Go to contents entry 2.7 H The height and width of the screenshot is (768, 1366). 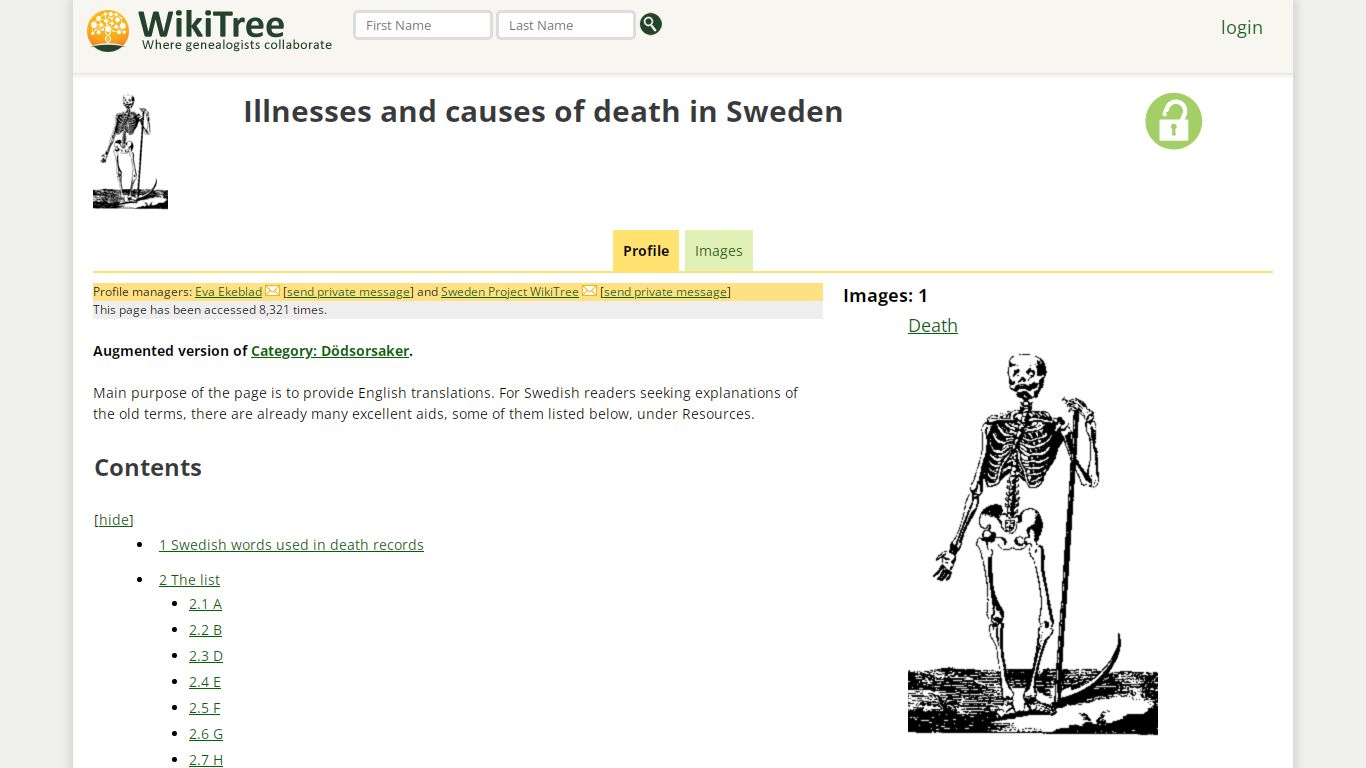click(206, 760)
